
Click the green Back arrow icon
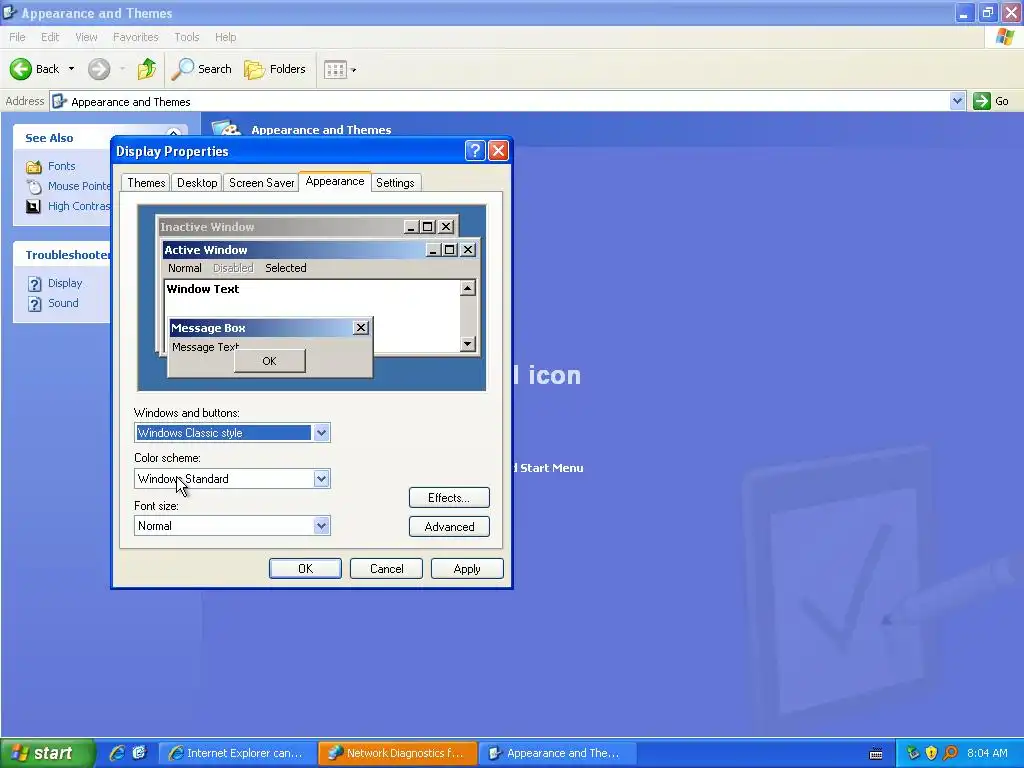point(20,69)
